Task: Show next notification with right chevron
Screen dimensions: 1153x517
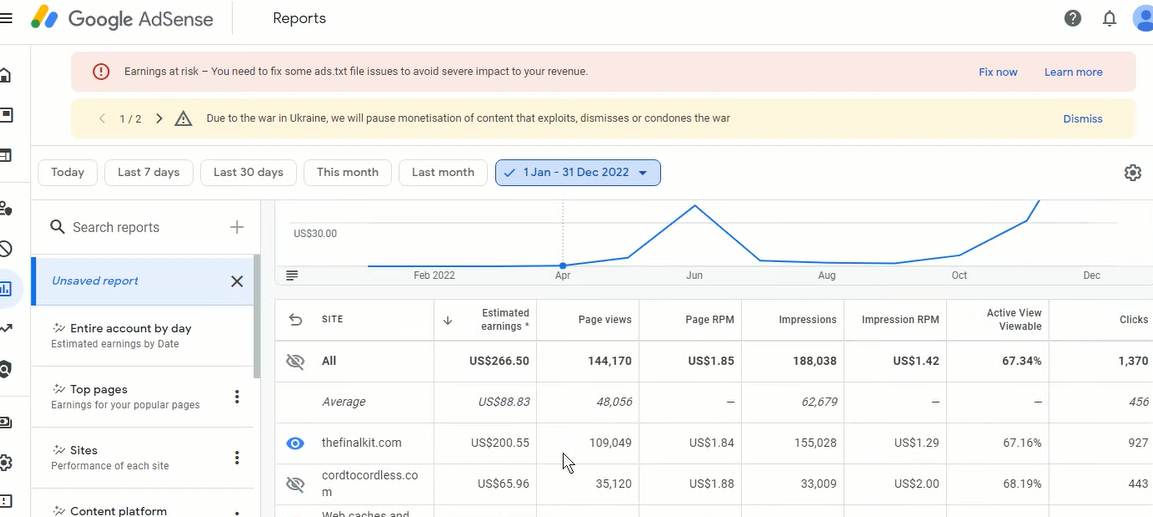Action: pos(159,118)
